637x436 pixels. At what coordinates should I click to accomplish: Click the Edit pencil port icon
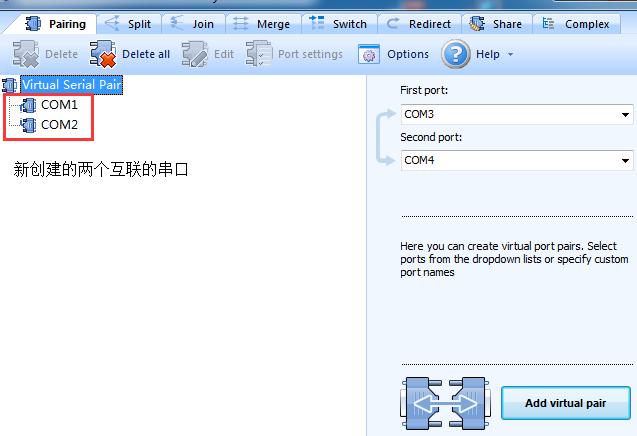click(195, 54)
